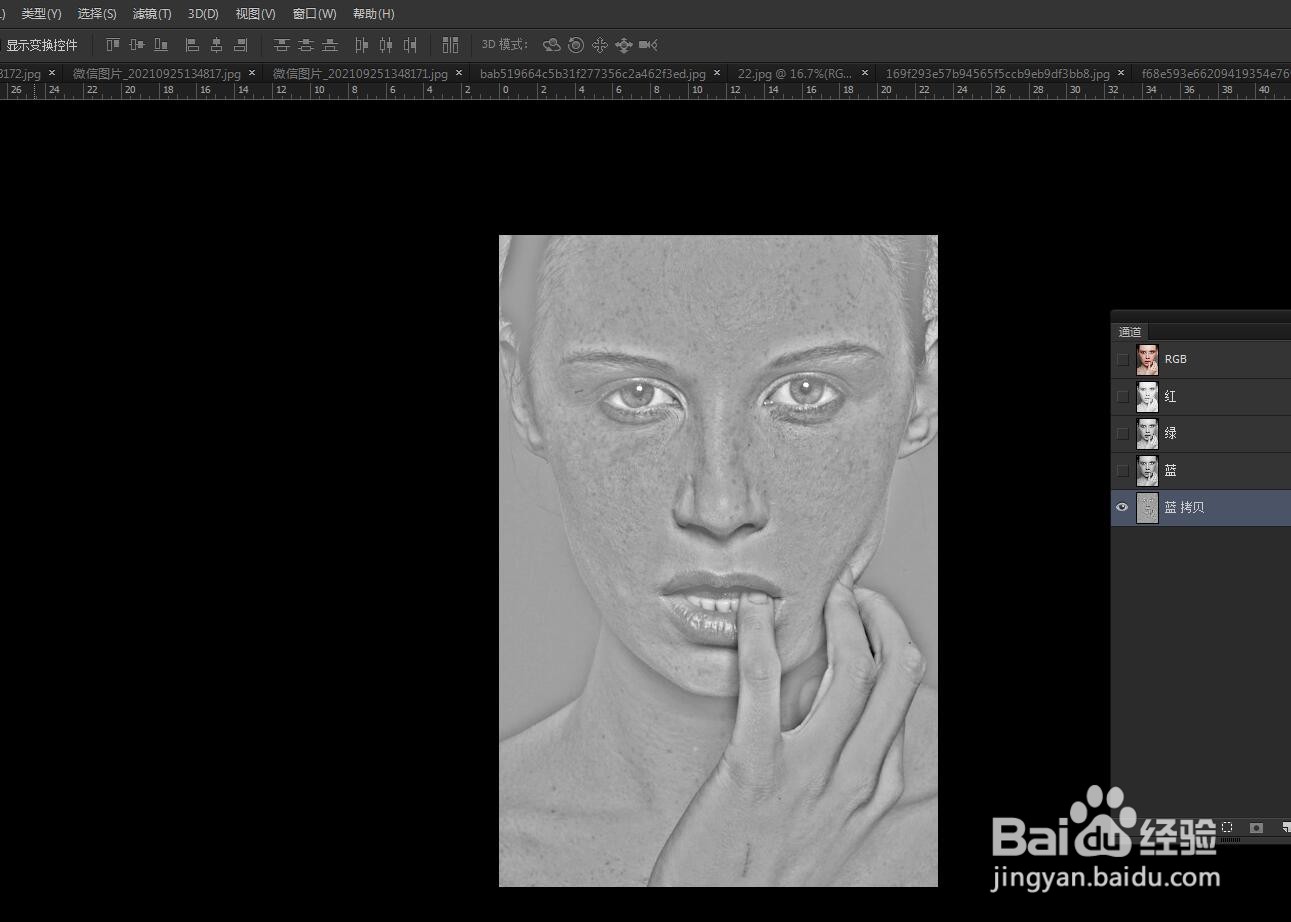
Task: Close the 169f293e57b94565f5ccb9eb9df3bb8.jpg tab
Action: [x=1121, y=73]
